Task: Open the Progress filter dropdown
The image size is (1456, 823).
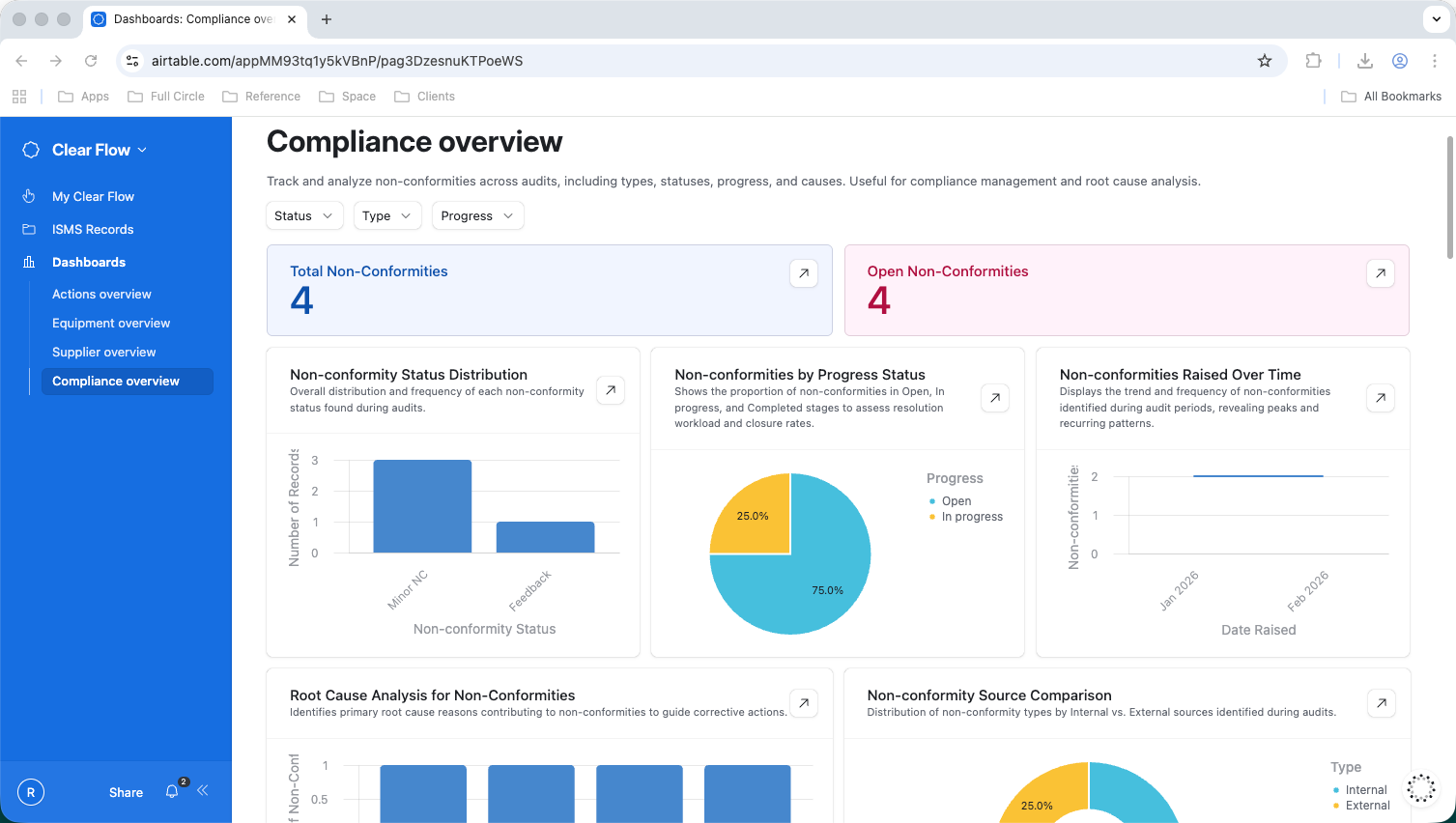Action: (477, 216)
